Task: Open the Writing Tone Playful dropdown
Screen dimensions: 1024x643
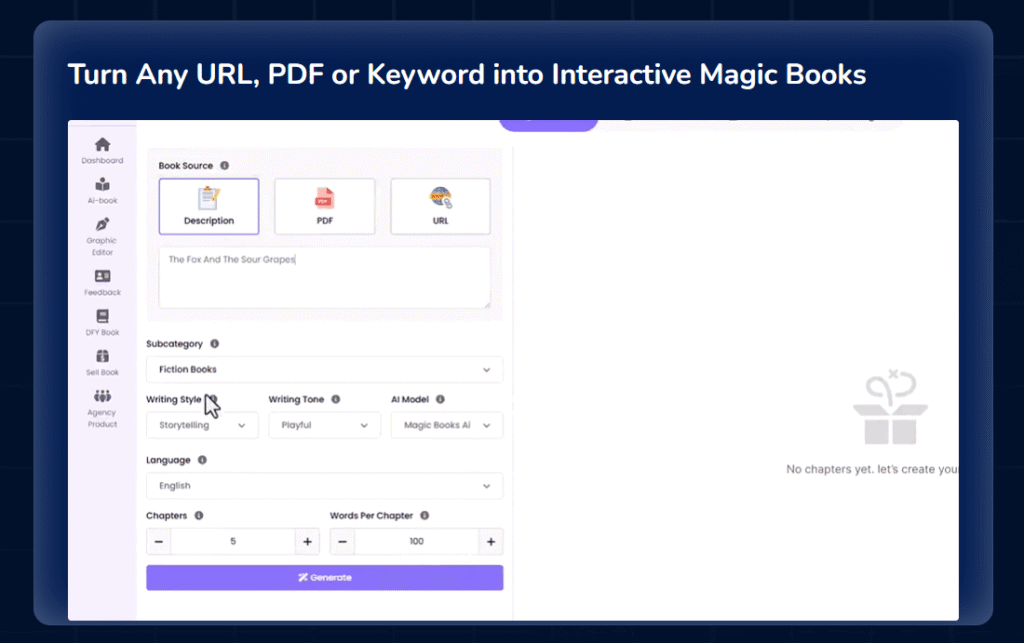Action: pyautogui.click(x=324, y=425)
